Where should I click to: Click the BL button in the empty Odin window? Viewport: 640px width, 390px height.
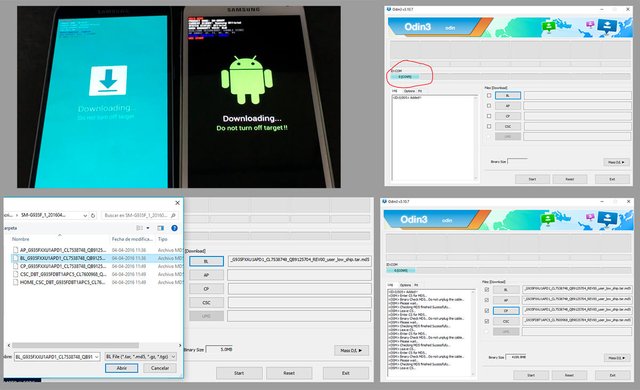pos(508,95)
